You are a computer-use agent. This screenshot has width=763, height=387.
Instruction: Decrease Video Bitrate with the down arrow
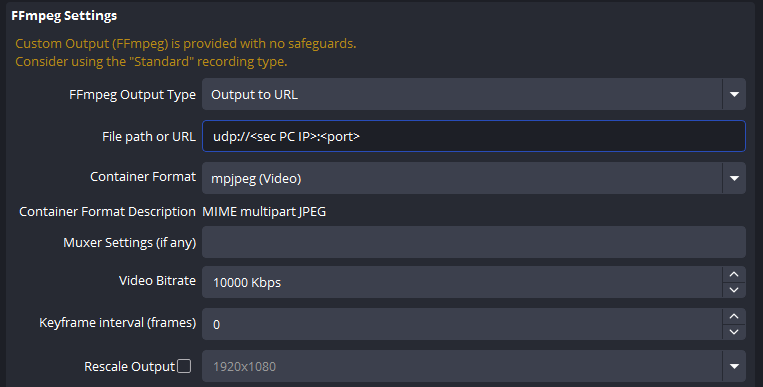click(734, 290)
